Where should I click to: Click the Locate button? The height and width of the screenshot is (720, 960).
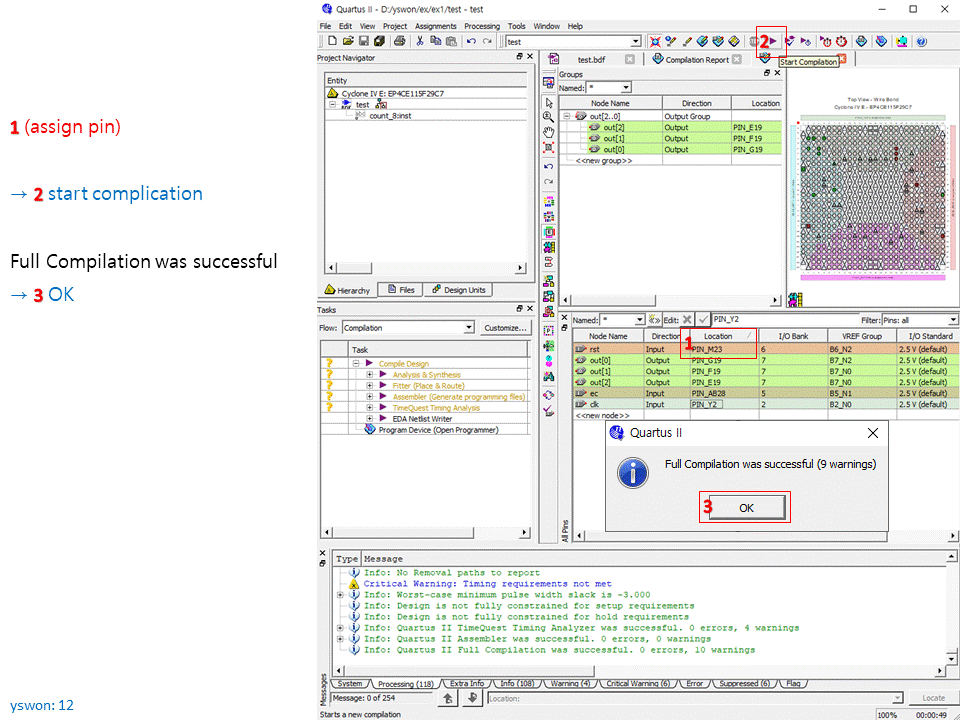click(933, 698)
